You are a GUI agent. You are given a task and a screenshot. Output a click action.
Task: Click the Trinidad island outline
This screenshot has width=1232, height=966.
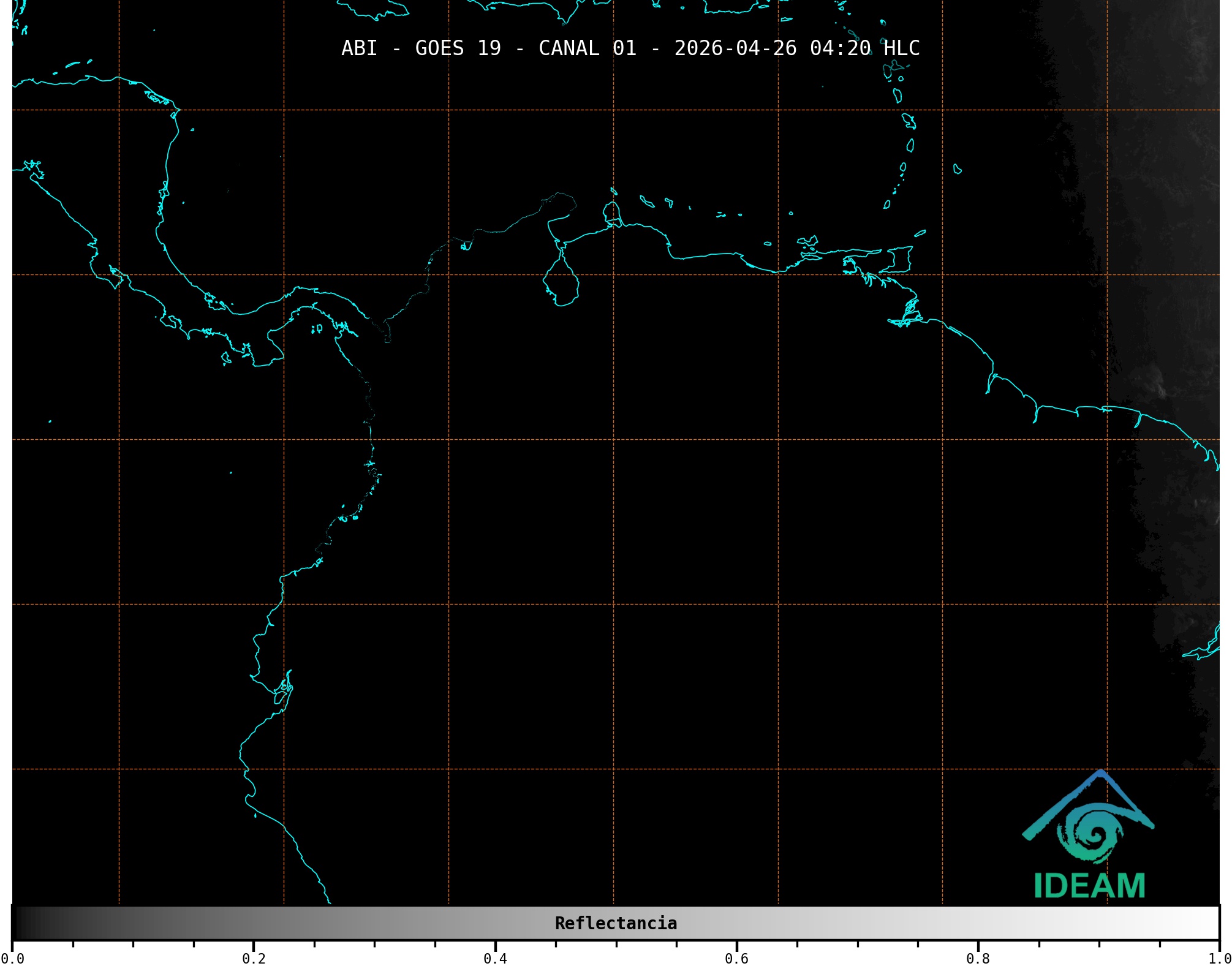click(x=898, y=260)
